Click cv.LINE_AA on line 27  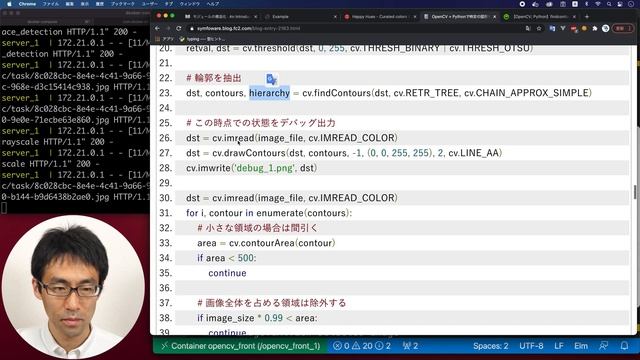(x=473, y=153)
